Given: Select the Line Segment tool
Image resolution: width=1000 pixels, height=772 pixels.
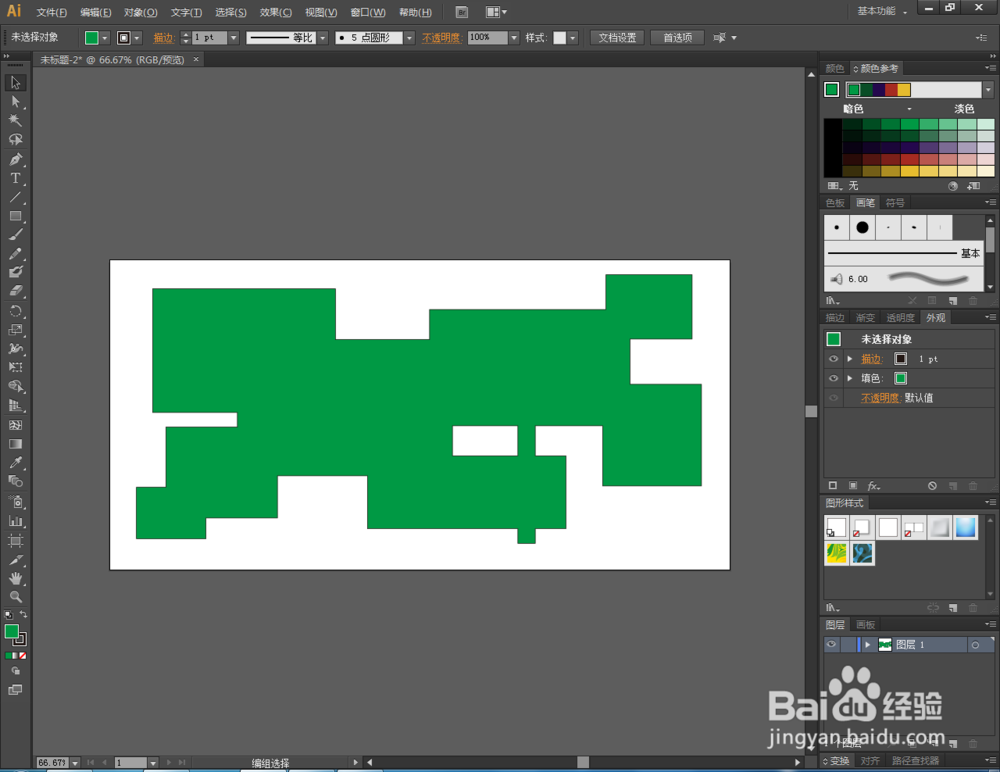Looking at the screenshot, I should pyautogui.click(x=15, y=197).
